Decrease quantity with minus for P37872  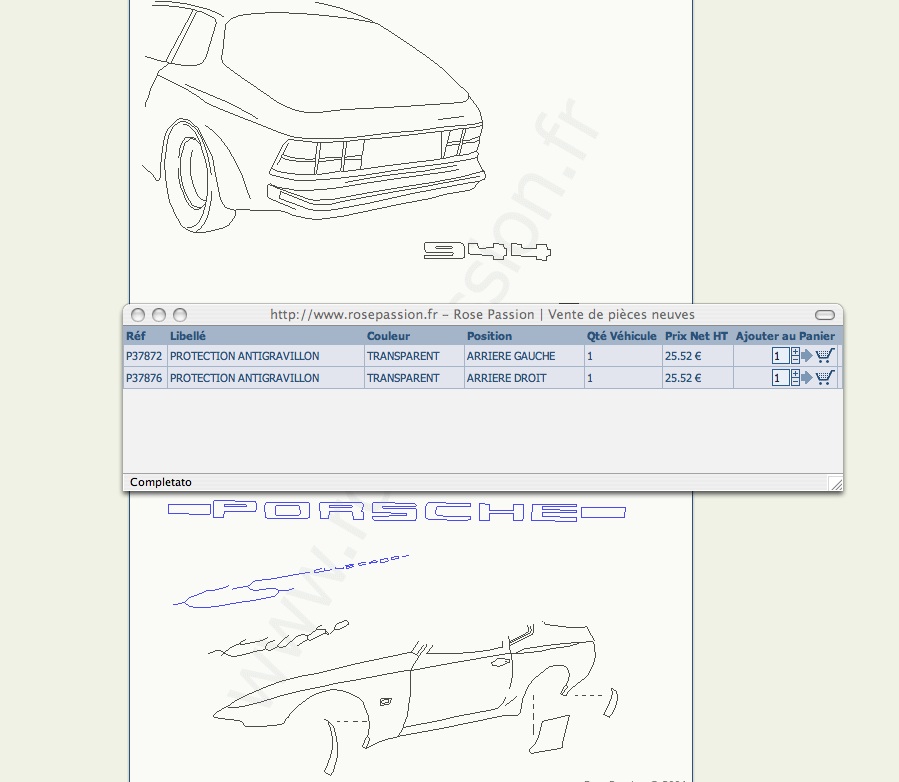pos(796,360)
